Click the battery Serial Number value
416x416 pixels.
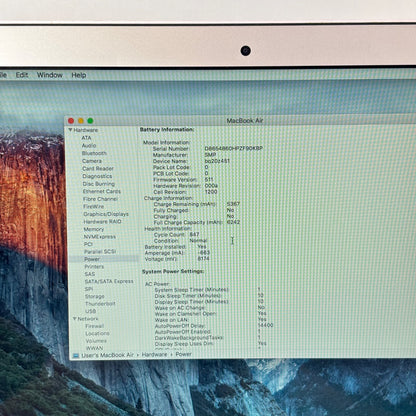click(234, 148)
